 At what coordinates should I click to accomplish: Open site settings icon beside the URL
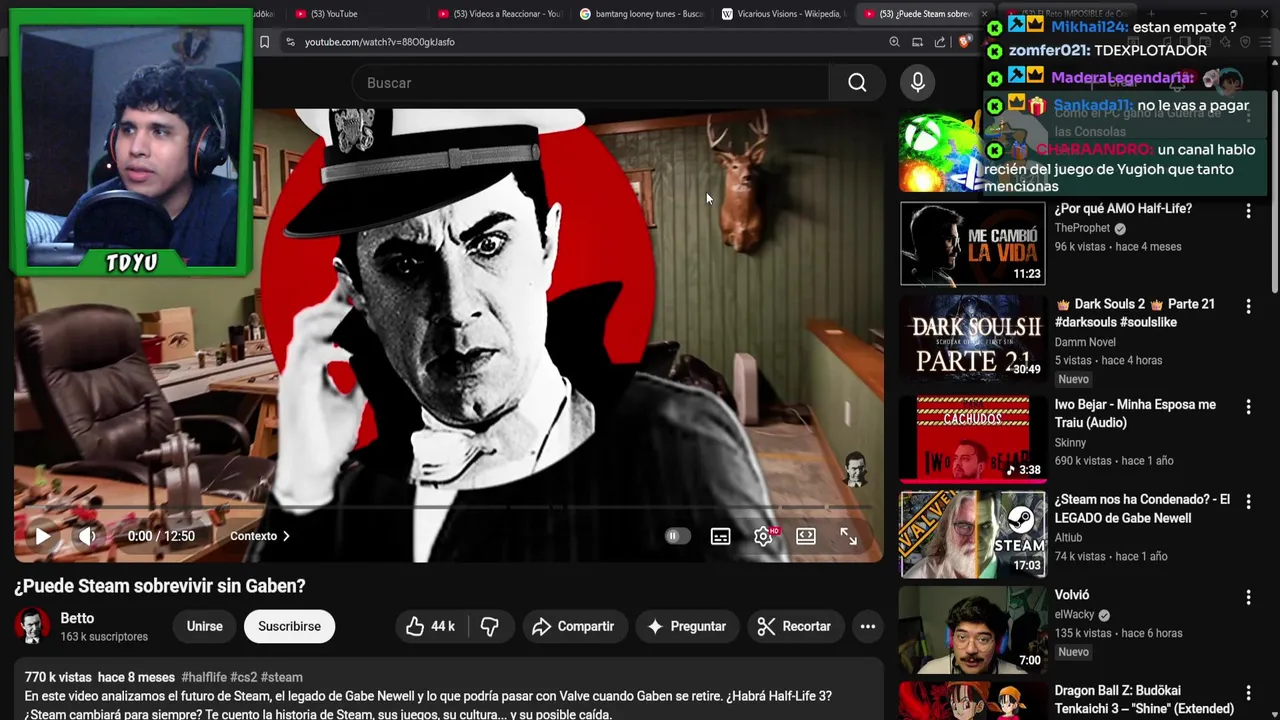290,42
